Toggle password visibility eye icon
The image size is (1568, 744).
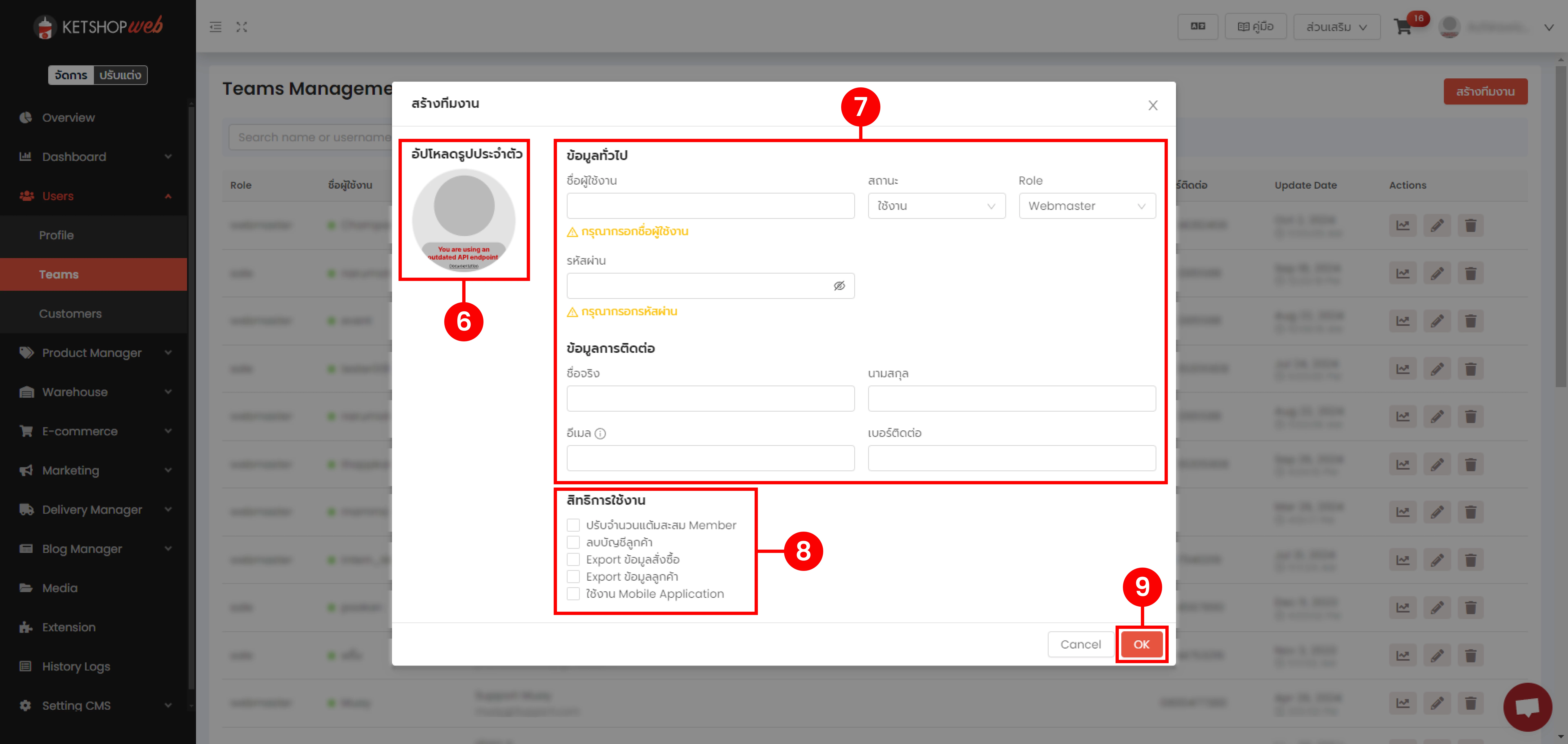[839, 286]
